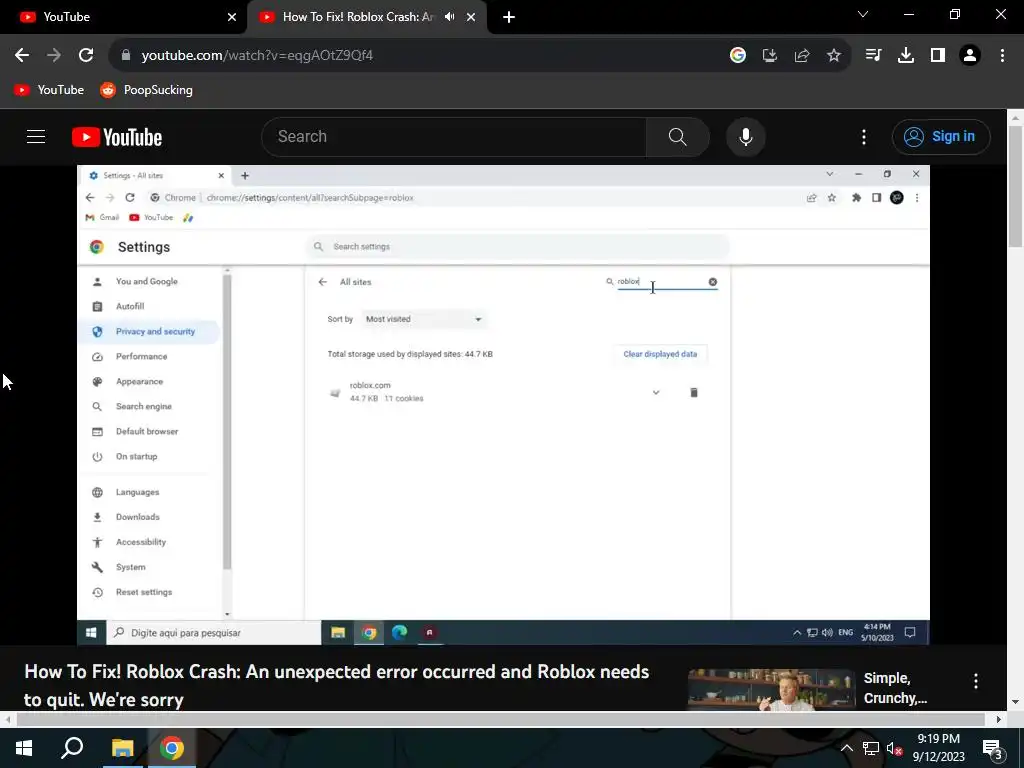Open the notification center icon
The width and height of the screenshot is (1024, 768).
click(993, 748)
